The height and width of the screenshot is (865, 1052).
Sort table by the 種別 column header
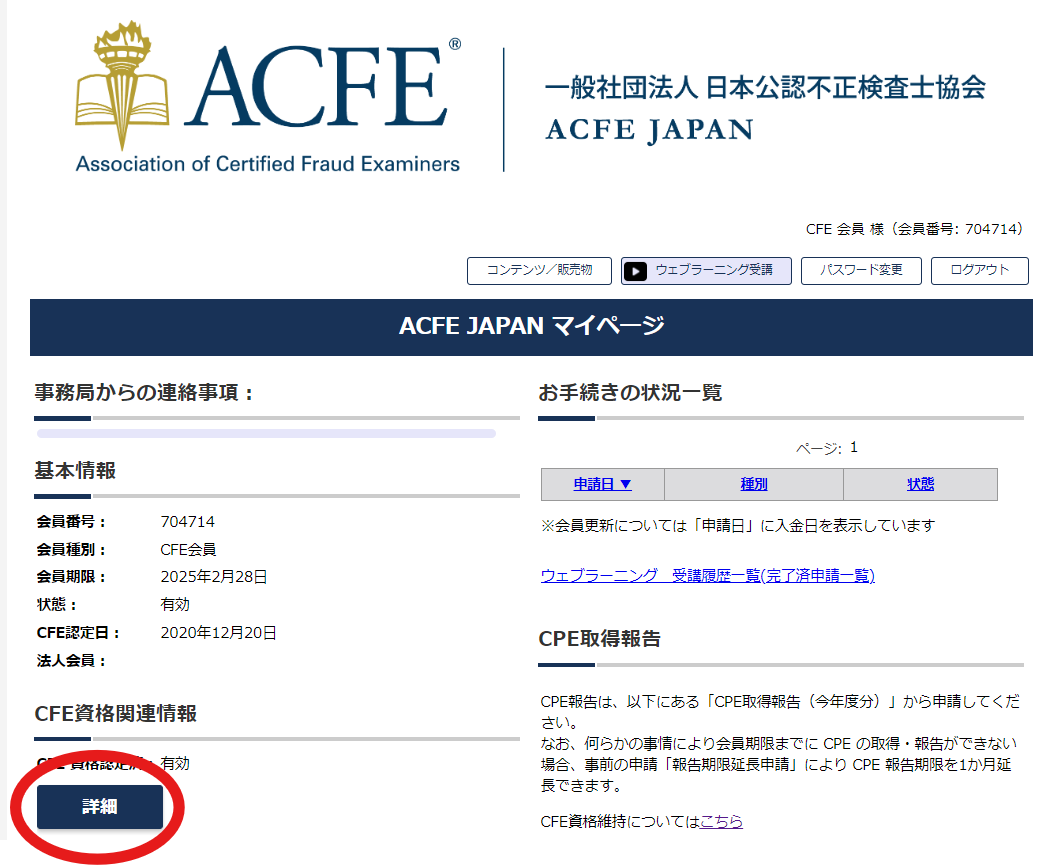point(753,484)
